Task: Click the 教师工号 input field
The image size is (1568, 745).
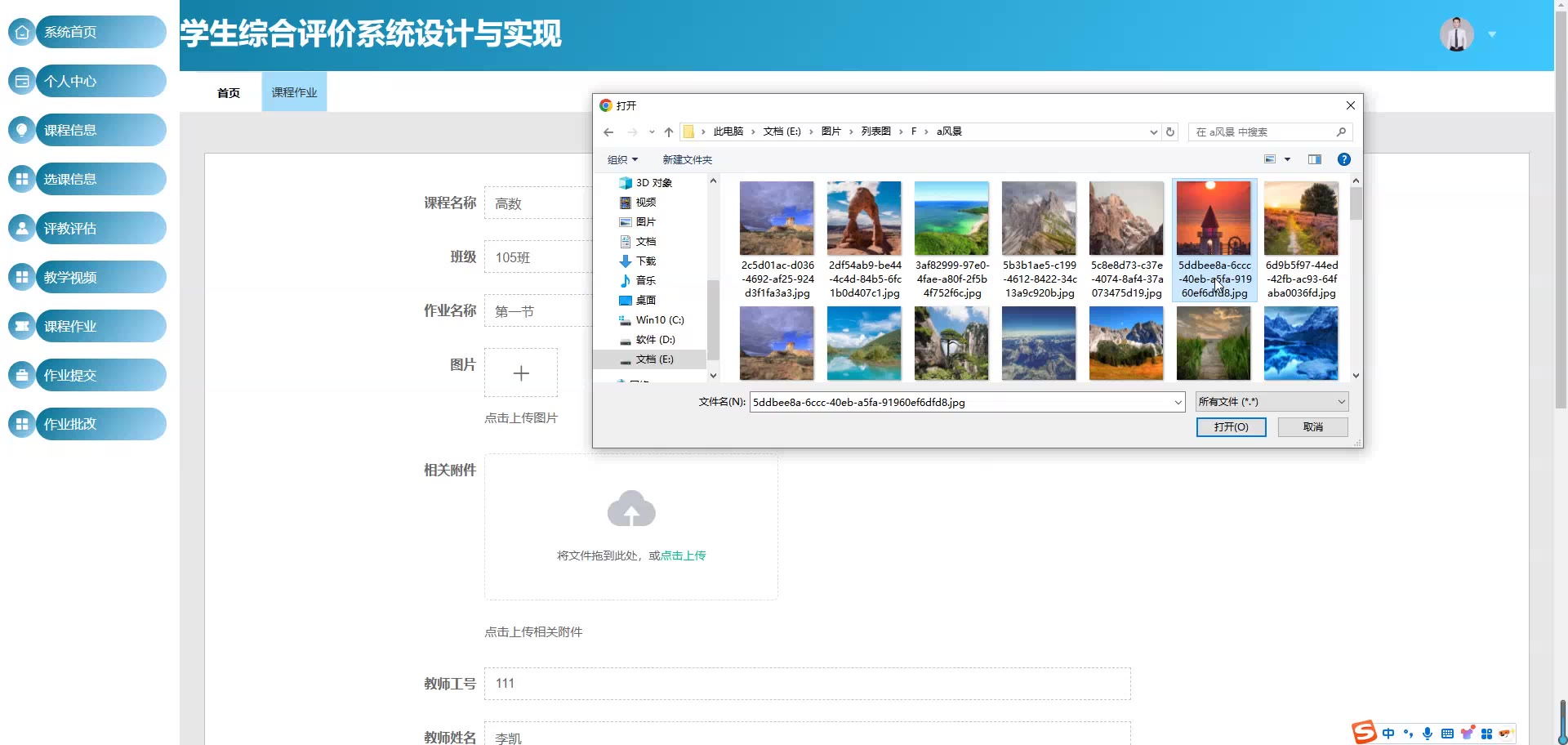Action: point(807,684)
